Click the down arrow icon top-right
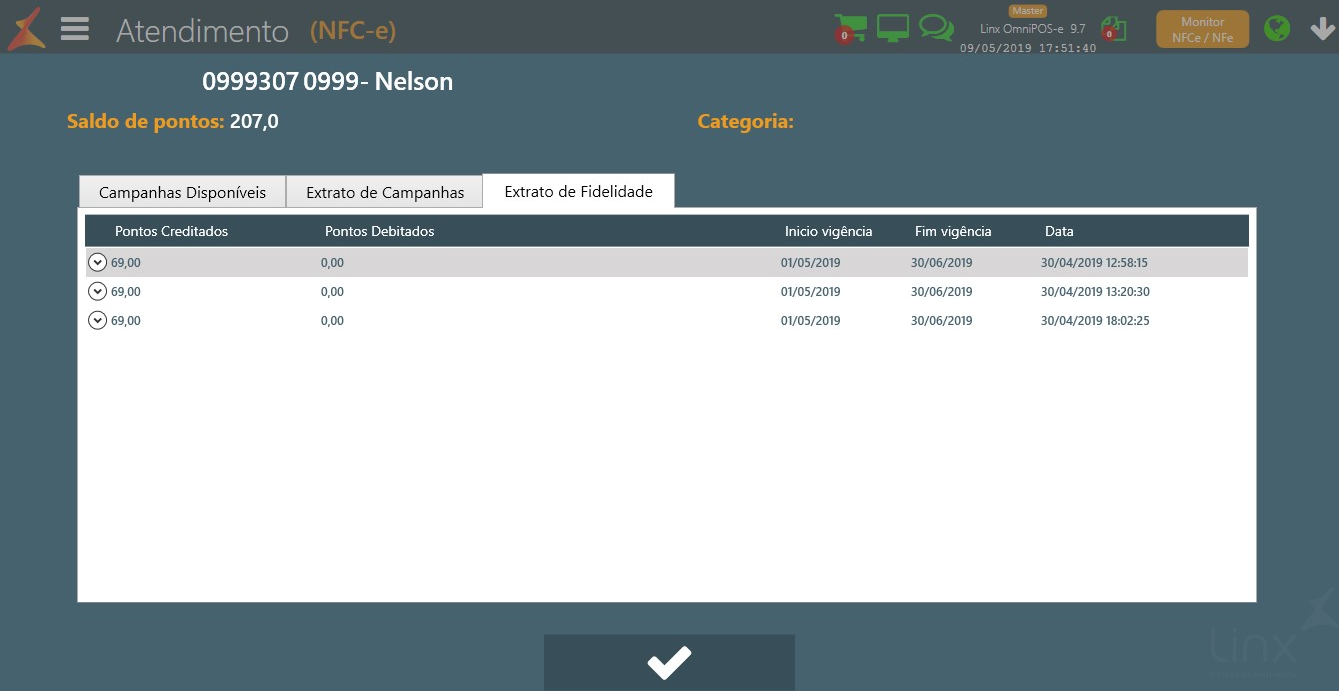Viewport: 1339px width, 691px height. 1323,29
